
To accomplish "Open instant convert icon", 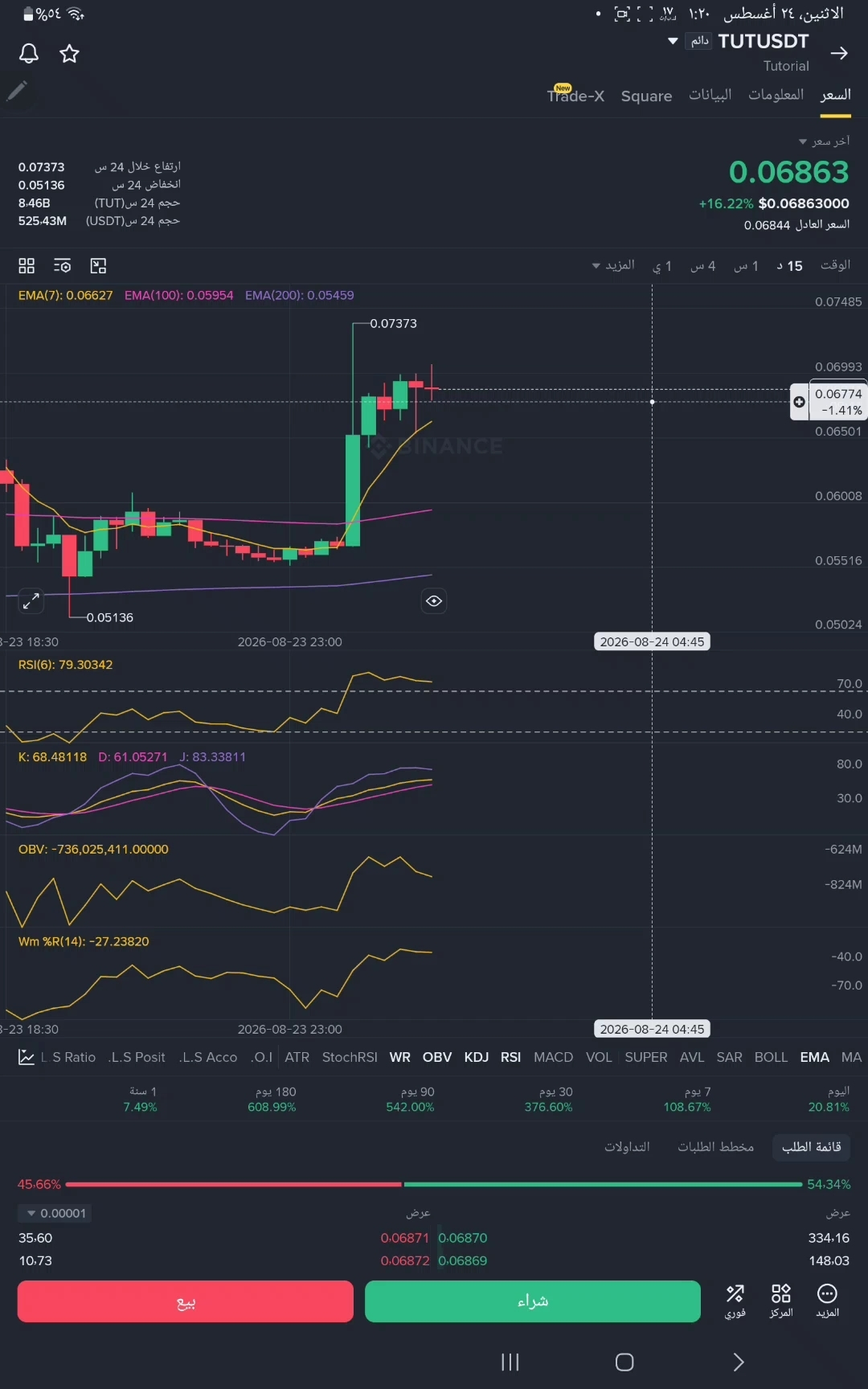I will (x=735, y=1301).
